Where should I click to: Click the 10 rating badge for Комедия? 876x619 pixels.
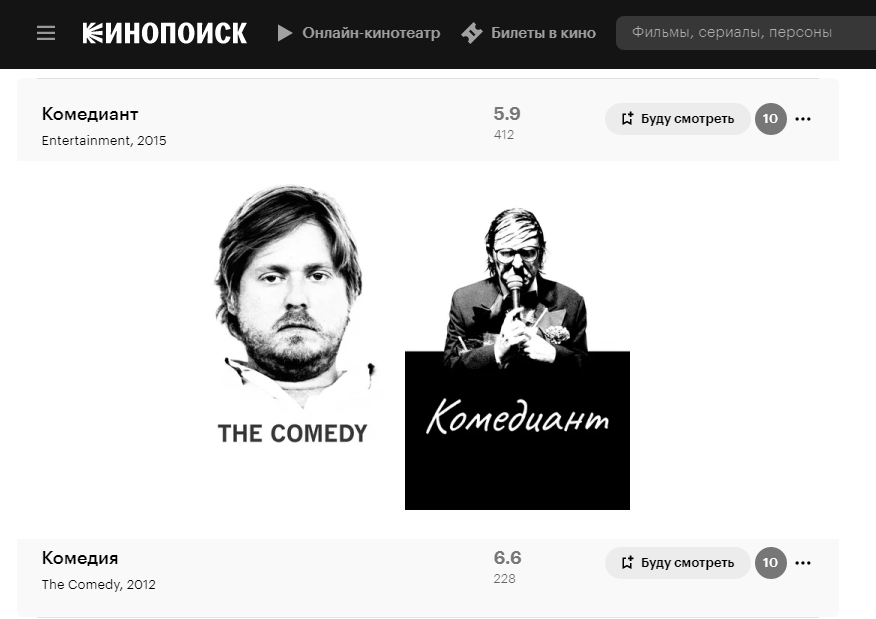[770, 563]
